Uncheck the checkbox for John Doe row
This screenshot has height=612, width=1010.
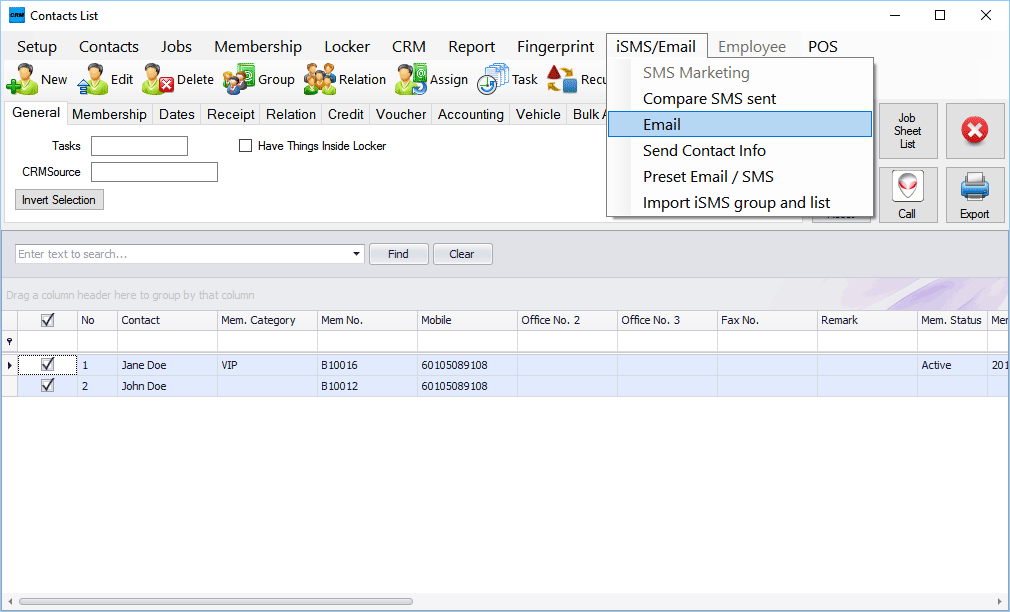tap(47, 385)
